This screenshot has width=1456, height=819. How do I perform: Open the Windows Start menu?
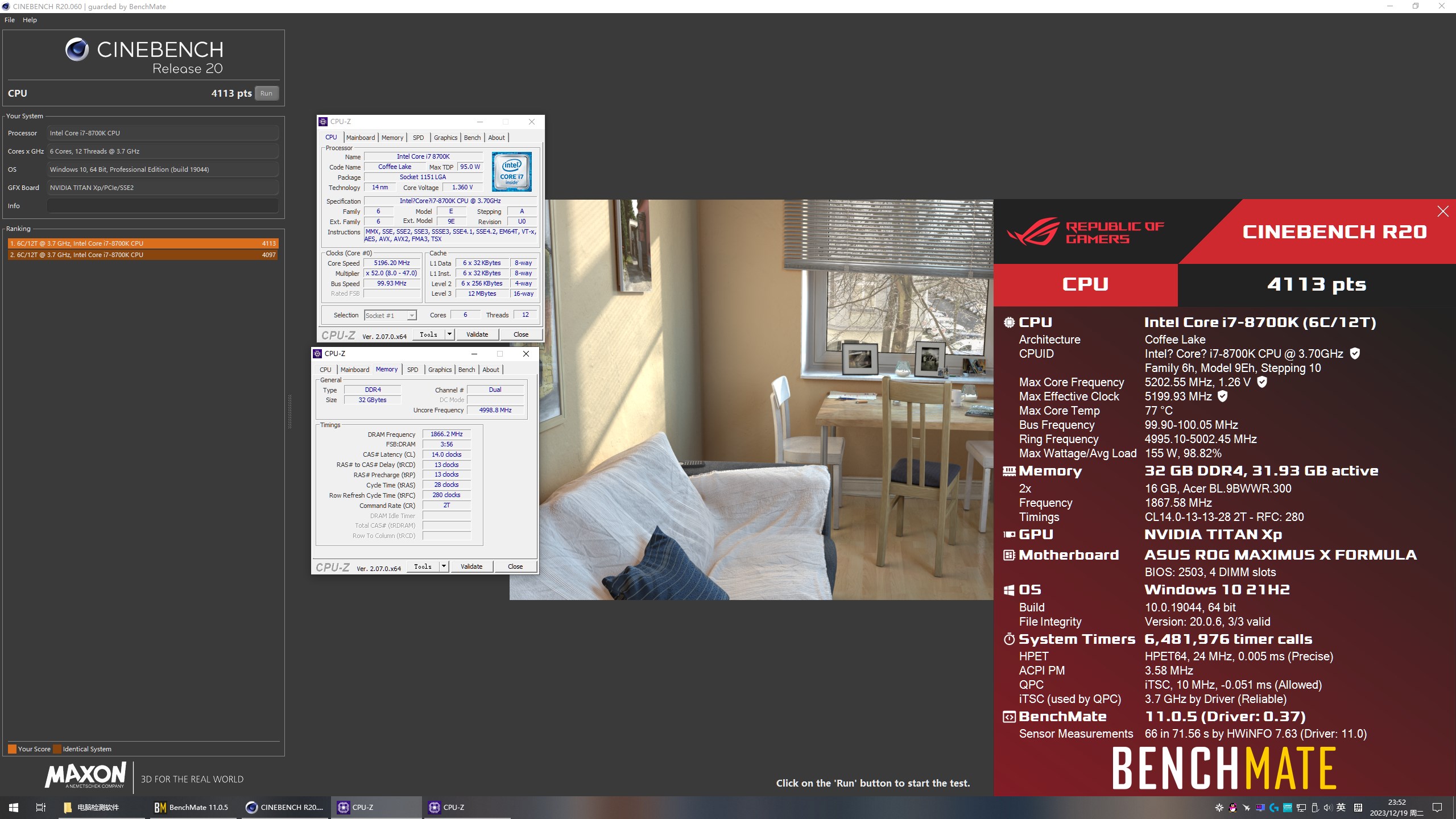point(14,808)
